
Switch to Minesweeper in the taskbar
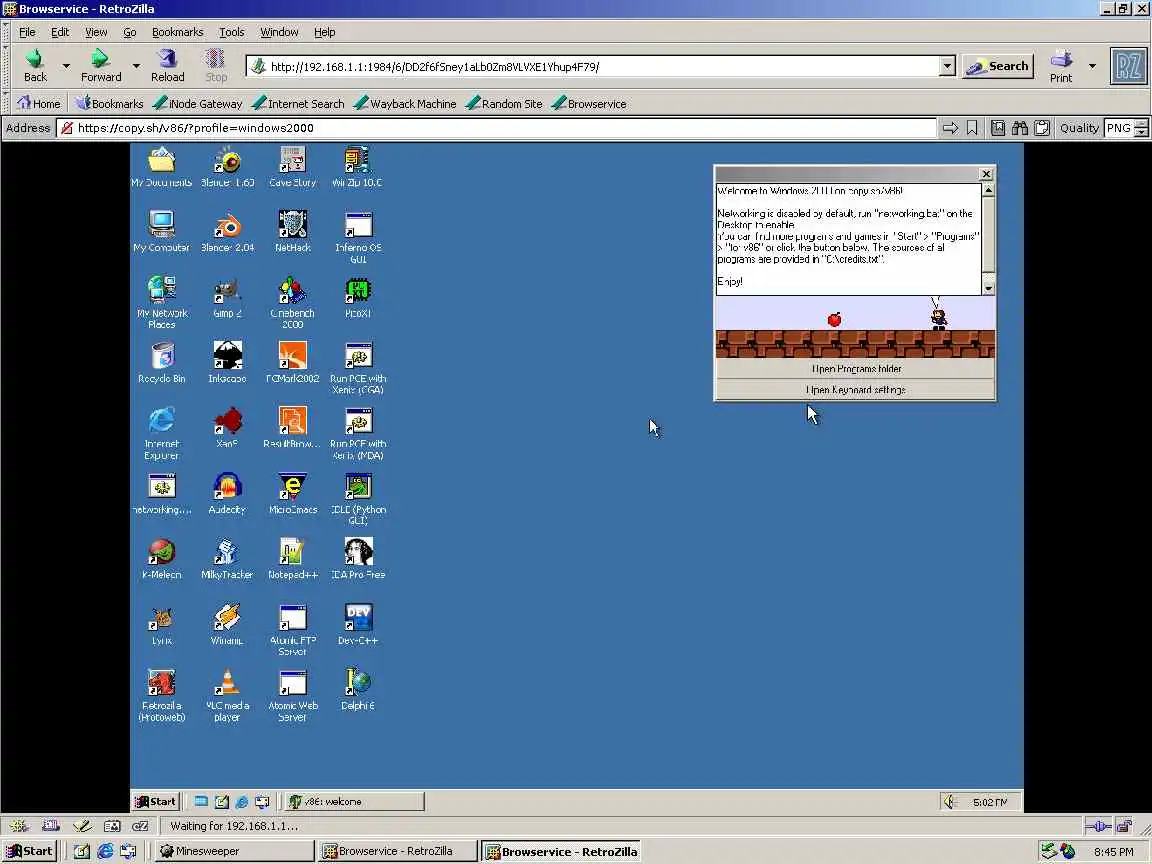pyautogui.click(x=235, y=851)
